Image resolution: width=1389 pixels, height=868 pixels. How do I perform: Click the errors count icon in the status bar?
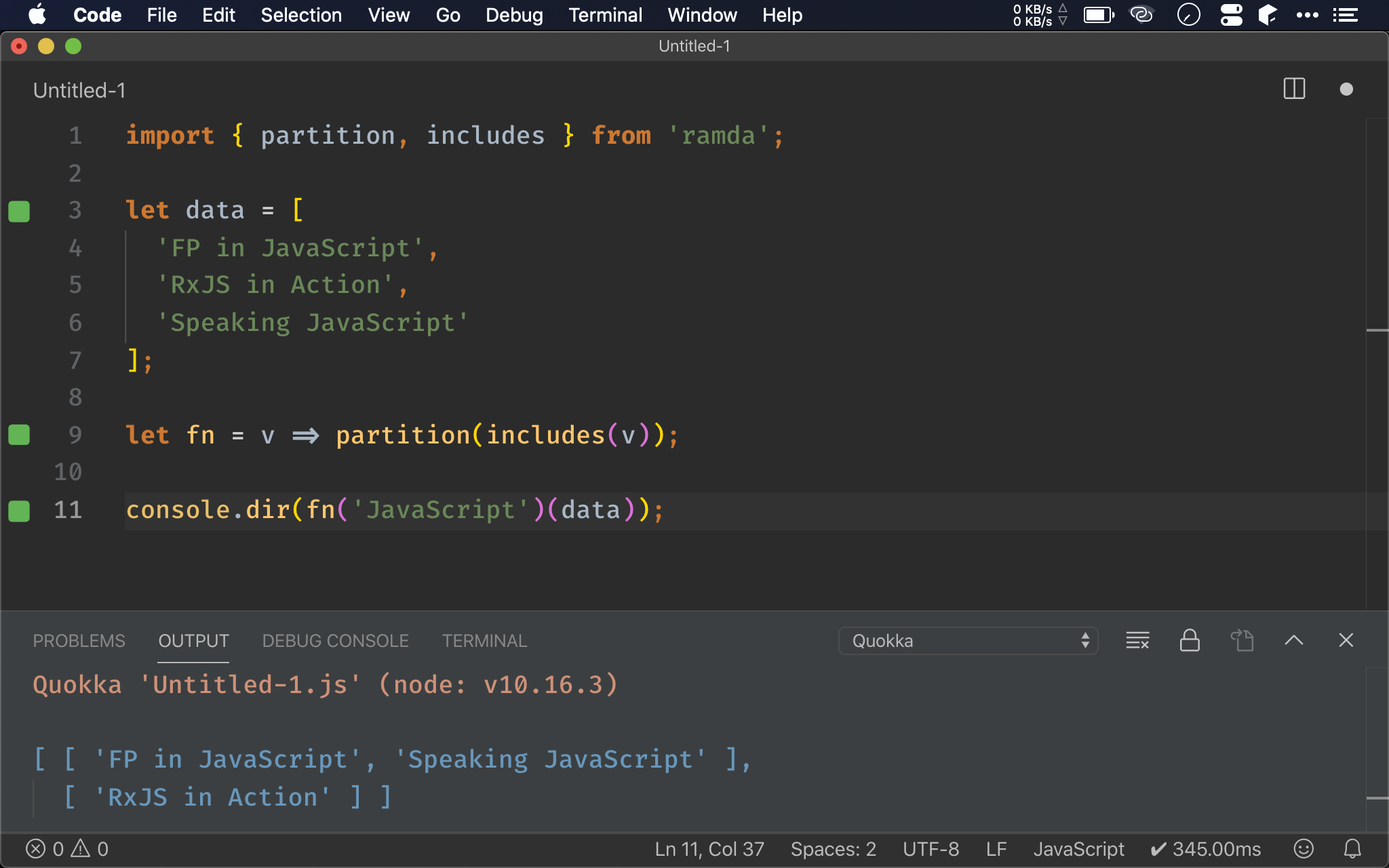36,849
